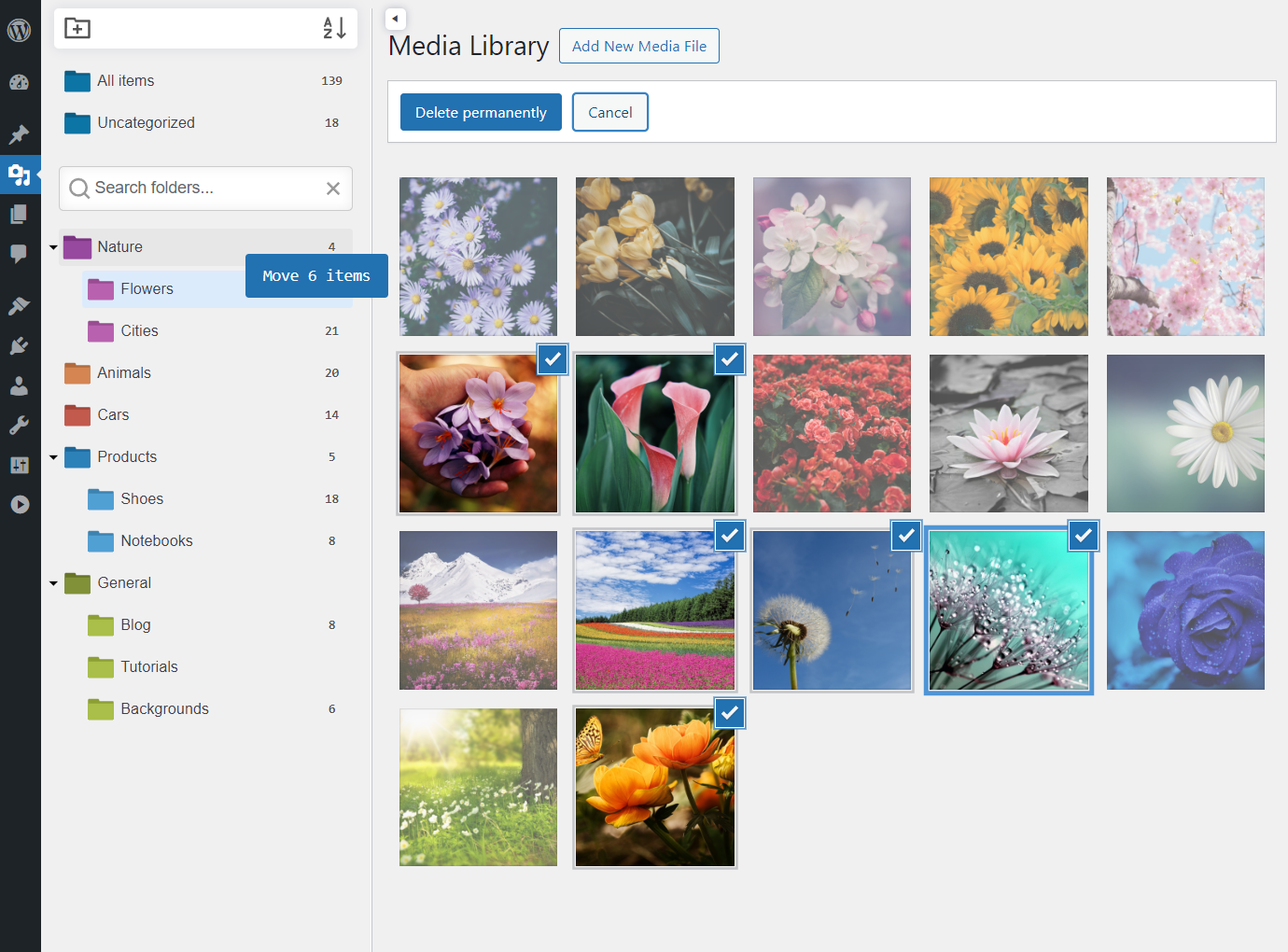
Task: Open the Plugins admin icon
Action: pyautogui.click(x=19, y=346)
